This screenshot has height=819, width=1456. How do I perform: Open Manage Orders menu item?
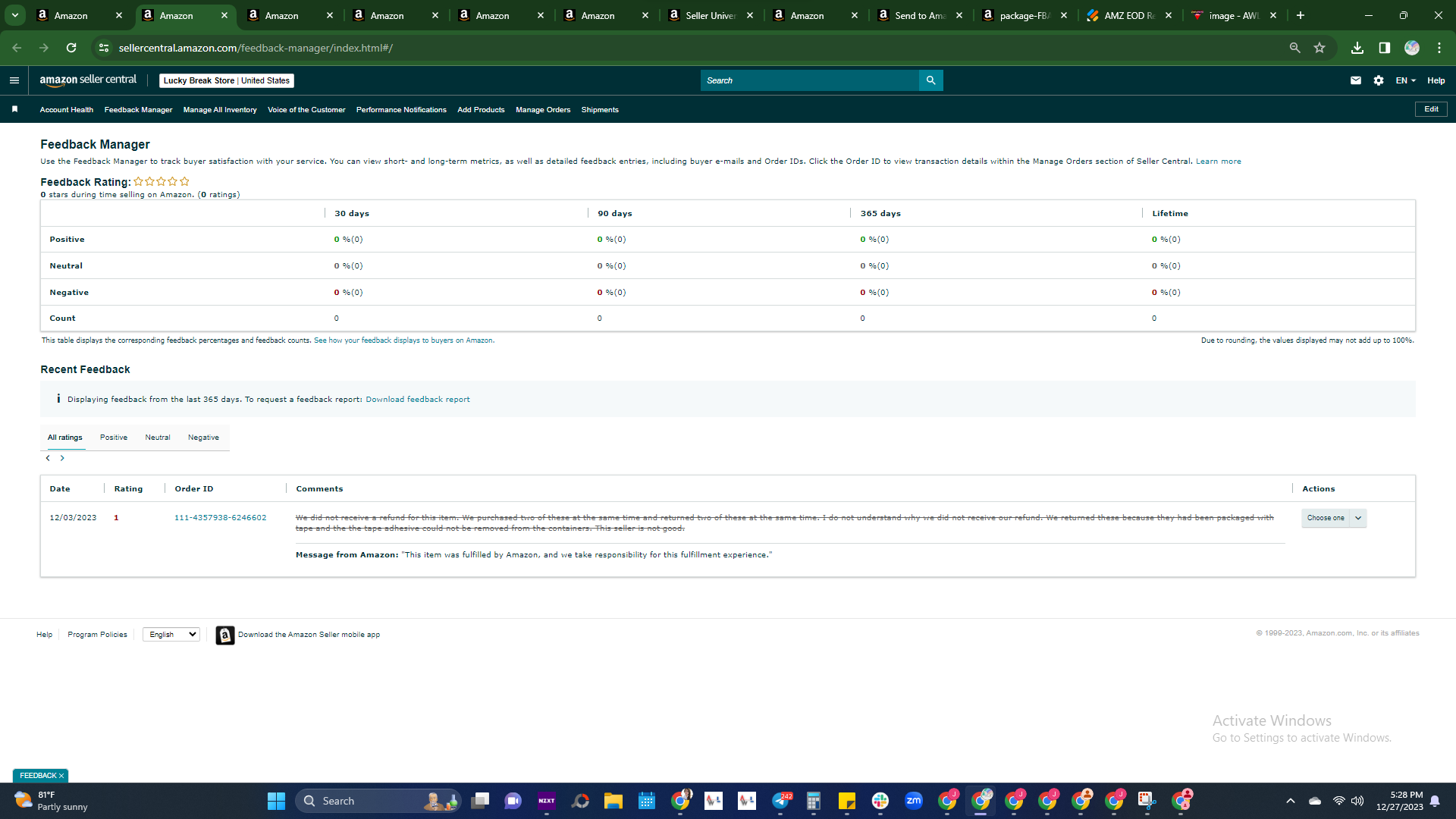pos(543,110)
